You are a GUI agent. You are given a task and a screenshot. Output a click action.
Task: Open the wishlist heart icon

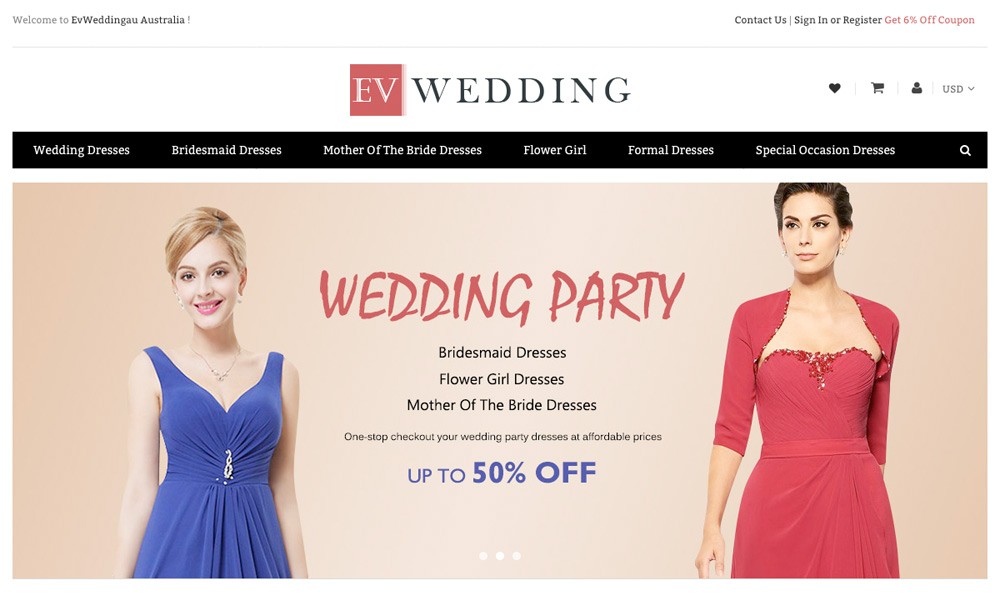[x=834, y=88]
